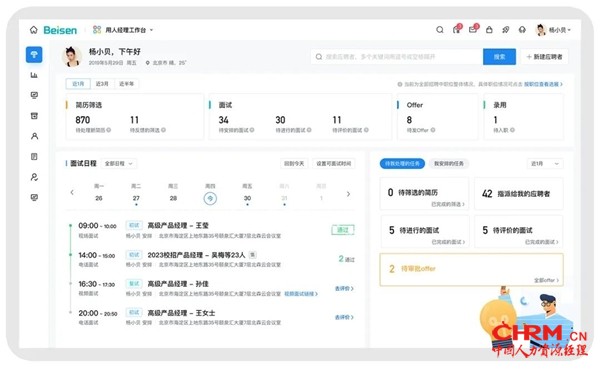This screenshot has height=369, width=600.
Task: Open the search icon in top bar
Action: (440, 29)
